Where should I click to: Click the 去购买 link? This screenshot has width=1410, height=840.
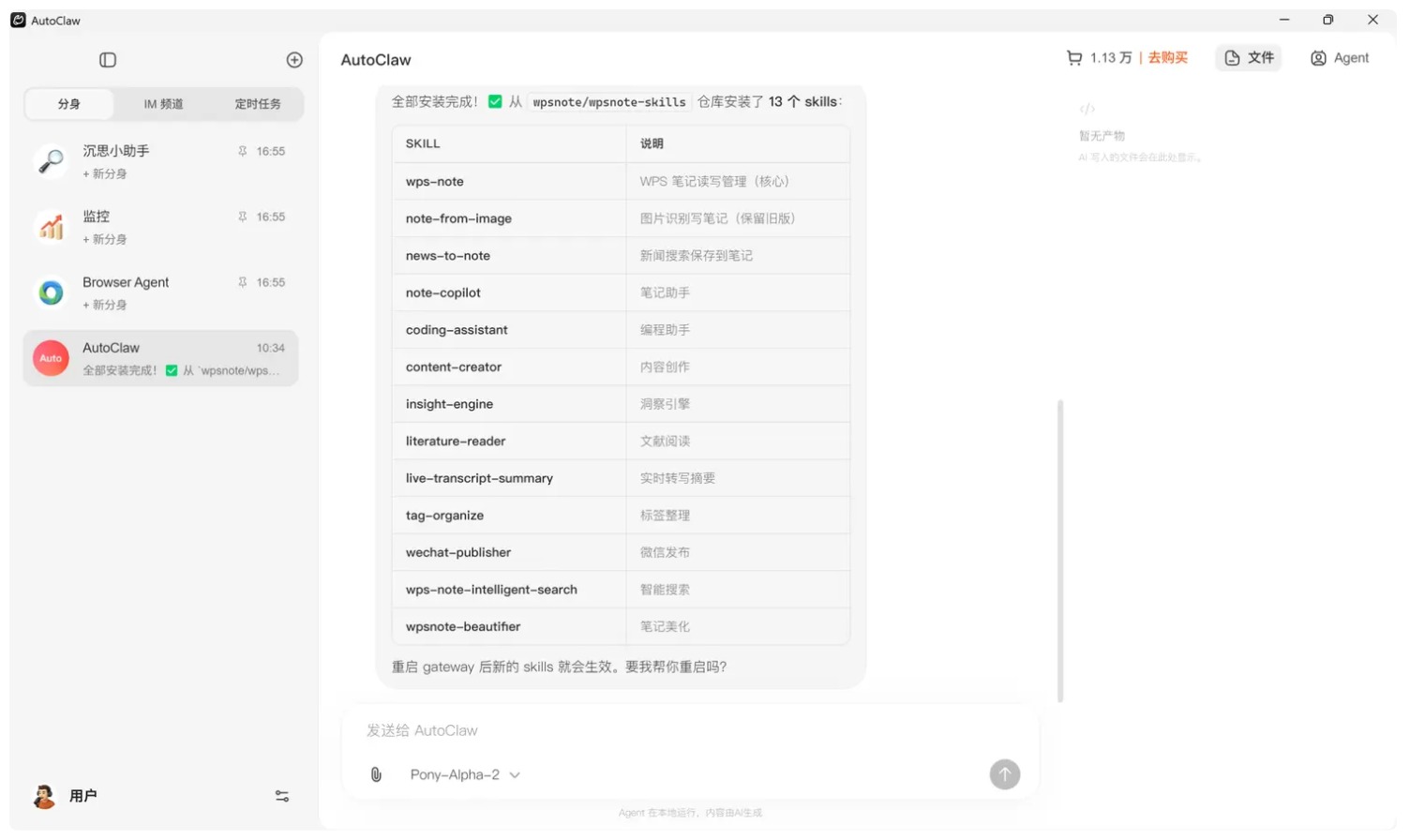(1167, 58)
